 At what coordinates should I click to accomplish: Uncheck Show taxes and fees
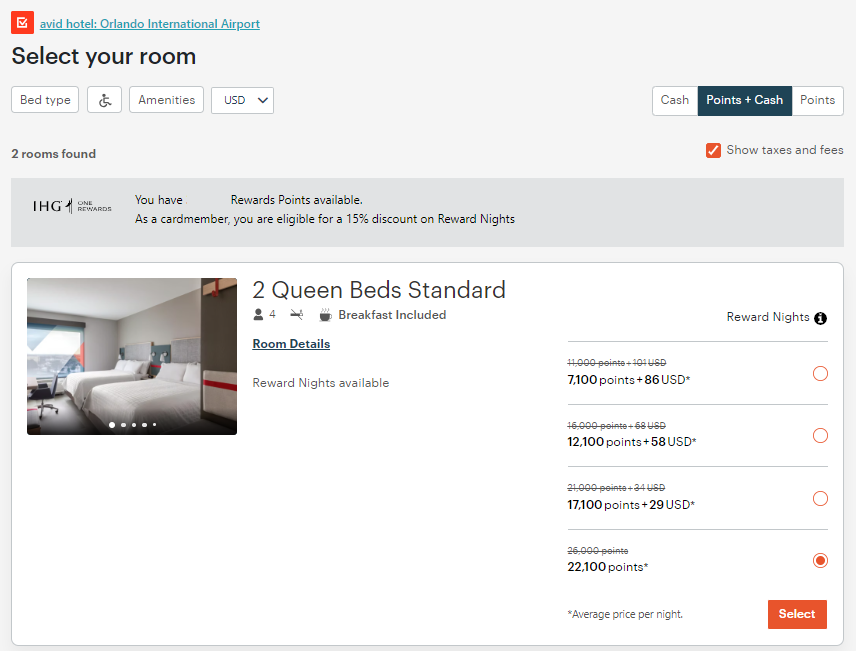click(713, 150)
